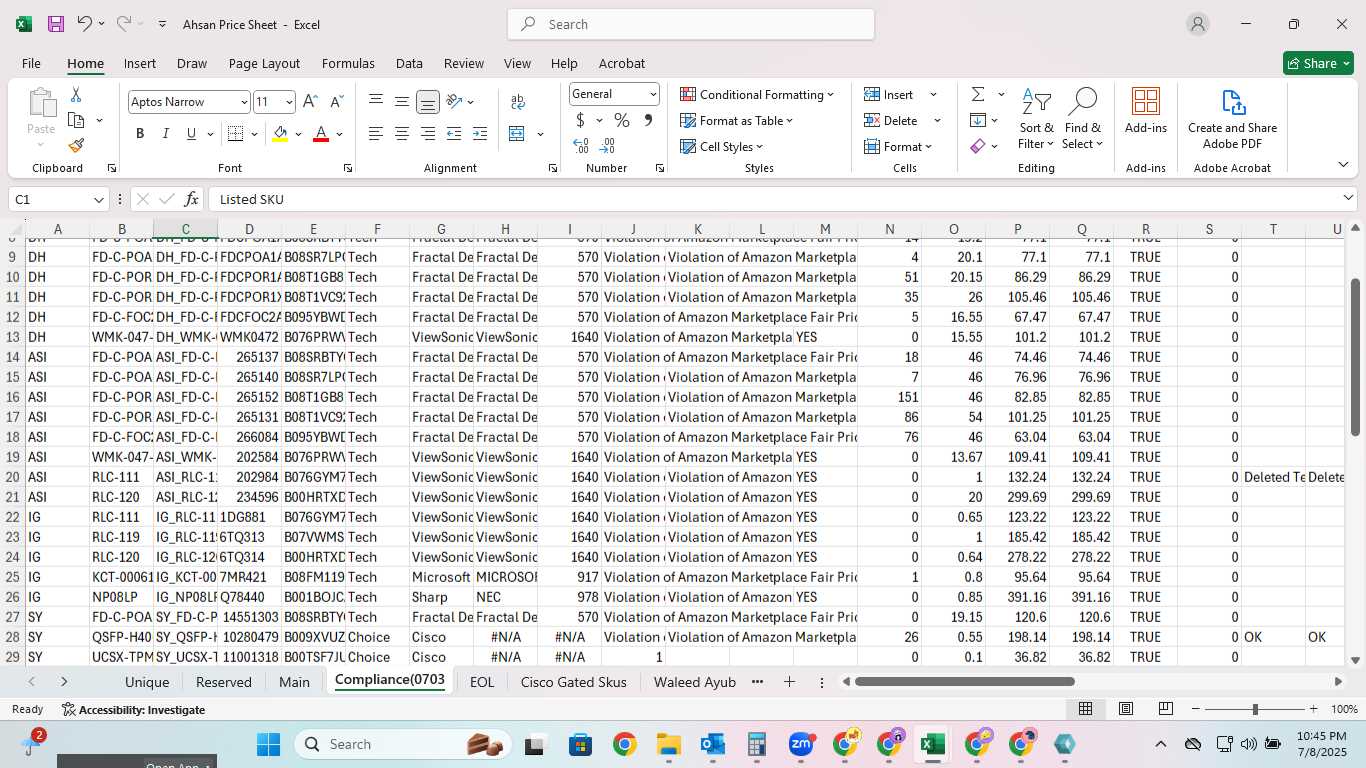1366x768 pixels.
Task: Open the fill color yellow swatch
Action: 280,134
